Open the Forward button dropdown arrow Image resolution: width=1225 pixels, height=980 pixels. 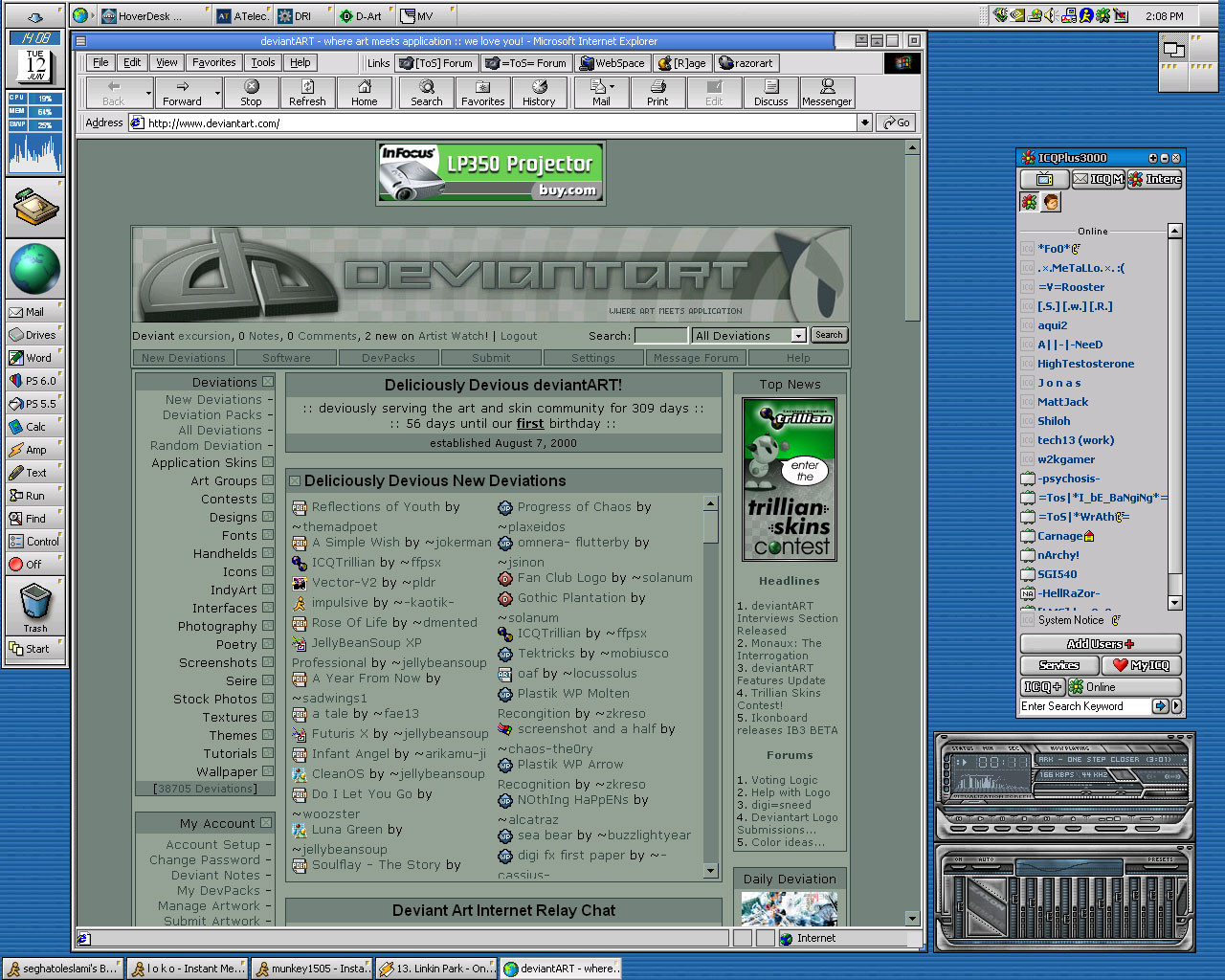[218, 93]
